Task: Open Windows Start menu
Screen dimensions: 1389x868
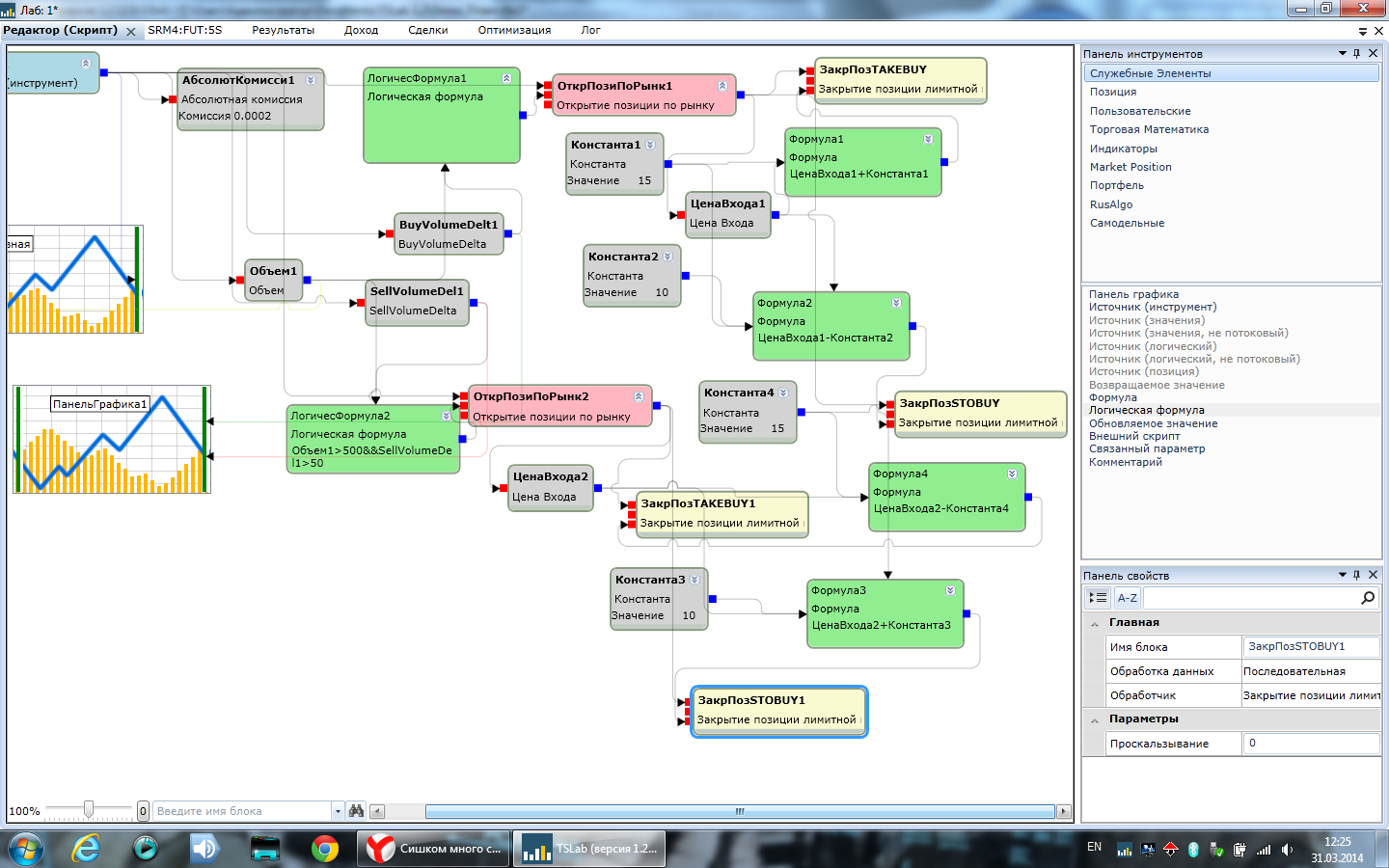Action: point(26,850)
